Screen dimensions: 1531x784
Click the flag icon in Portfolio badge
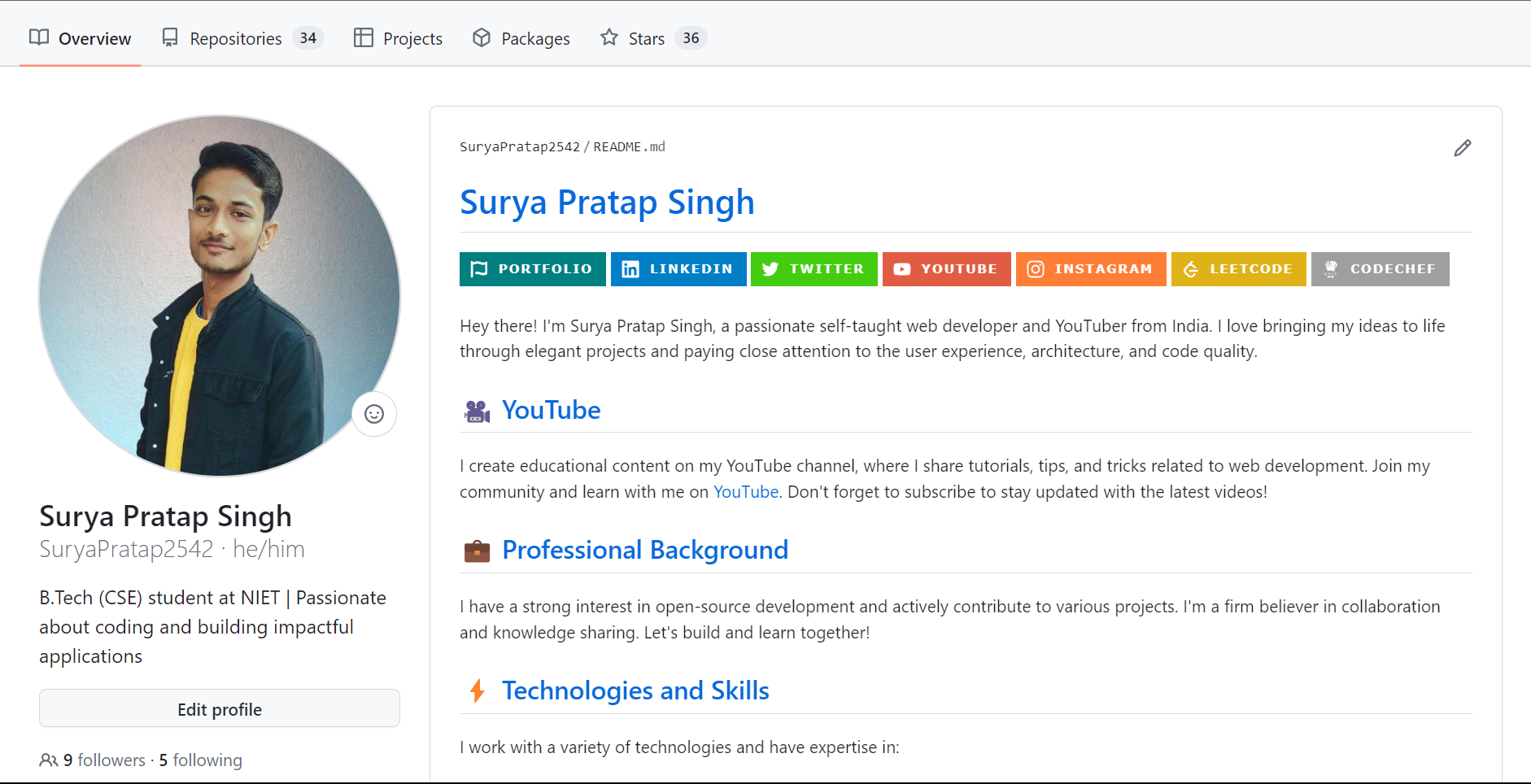479,269
